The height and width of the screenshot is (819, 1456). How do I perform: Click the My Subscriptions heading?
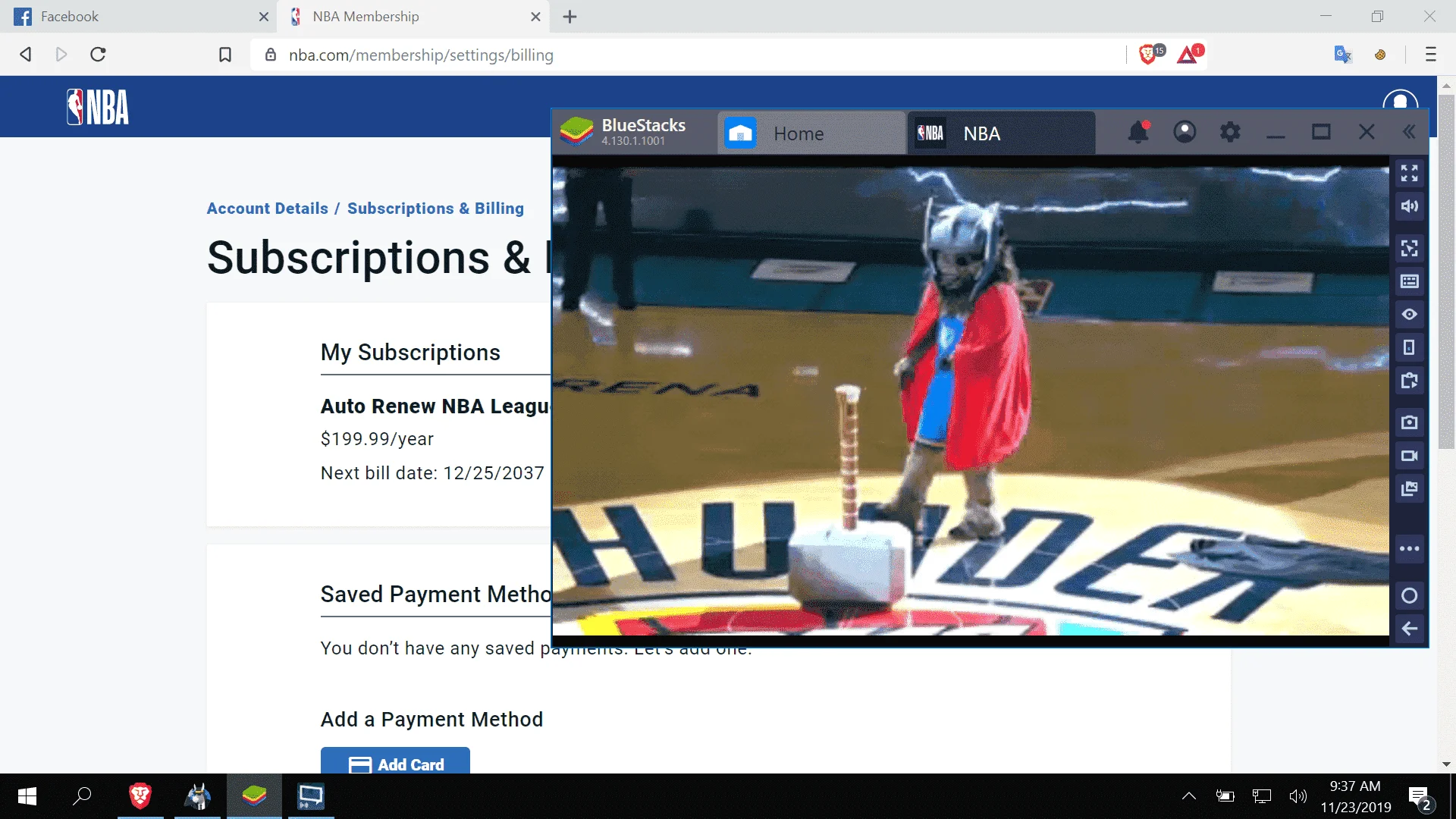(x=410, y=353)
